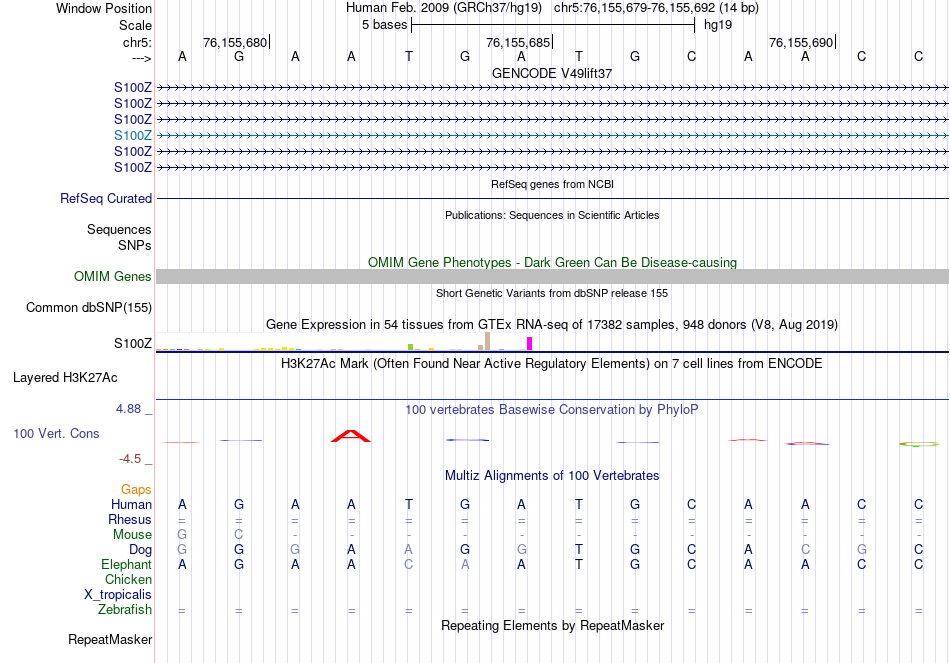Viewport: 950px width, 663px height.
Task: Click the 'SNPs' track label
Action: click(135, 245)
